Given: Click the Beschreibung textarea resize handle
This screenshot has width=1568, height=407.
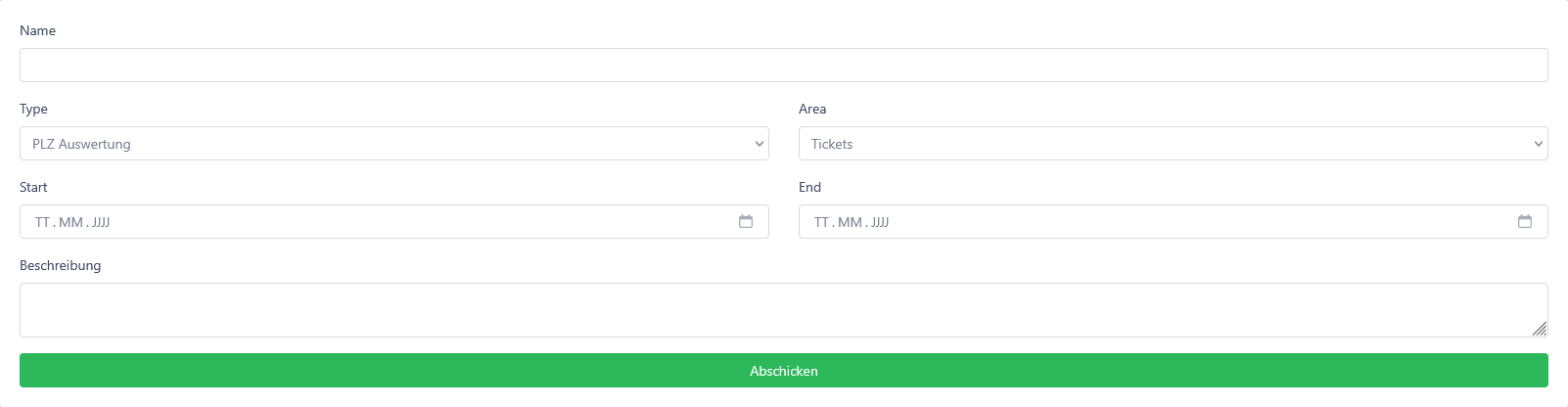Looking at the screenshot, I should pyautogui.click(x=1540, y=329).
